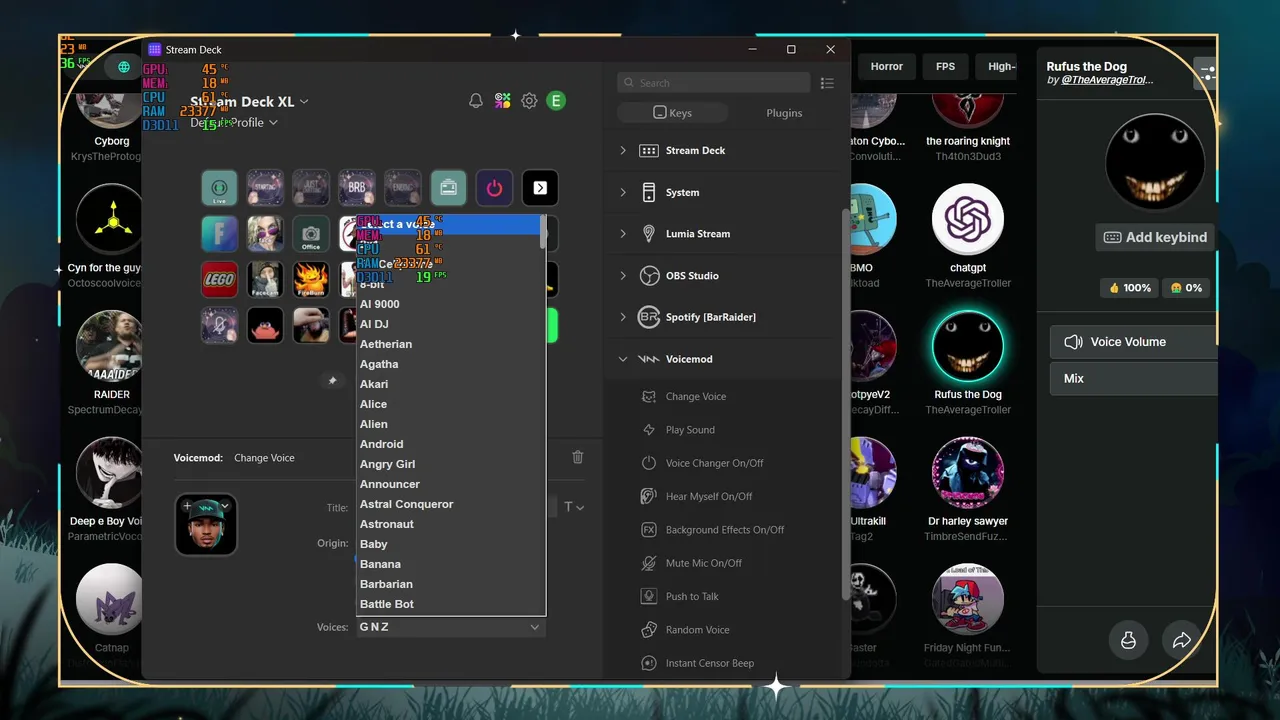Viewport: 1280px width, 720px height.
Task: Add Background Effects On/Off action
Action: [x=725, y=530]
